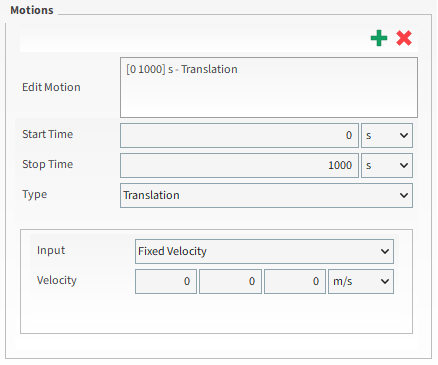Select the '[0 1000] s - Translation' motion entry
The image size is (438, 365).
(x=182, y=69)
